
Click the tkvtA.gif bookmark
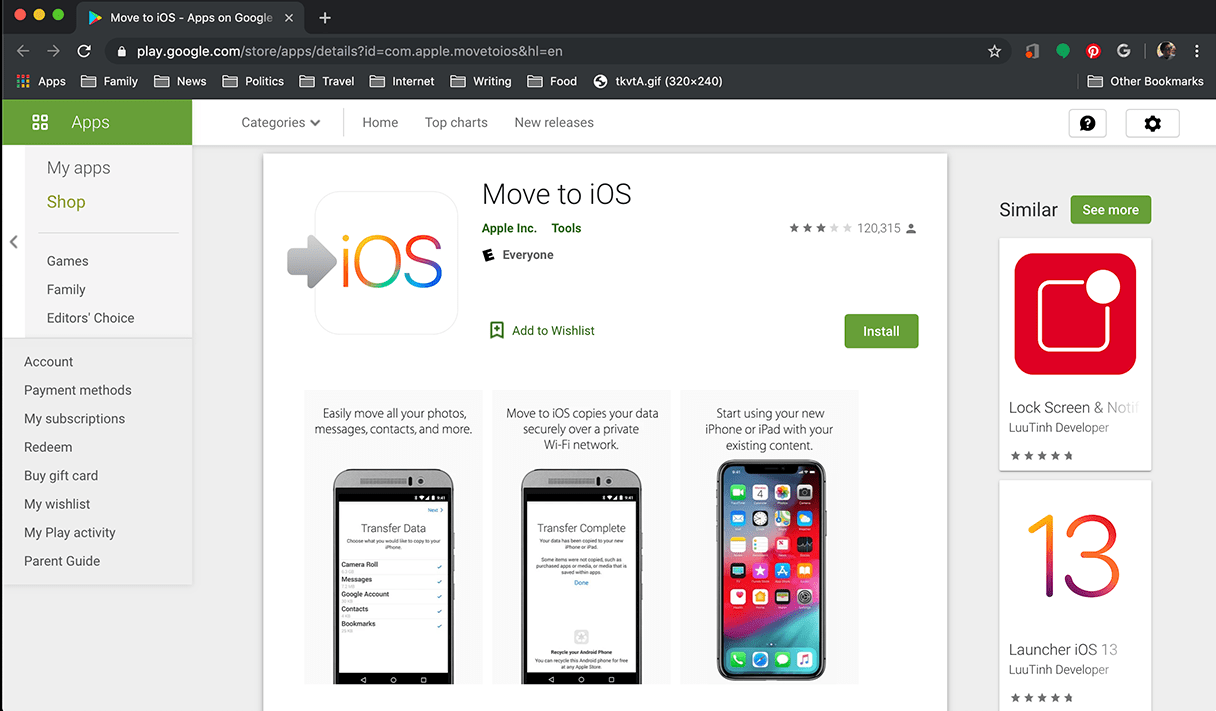(x=657, y=81)
